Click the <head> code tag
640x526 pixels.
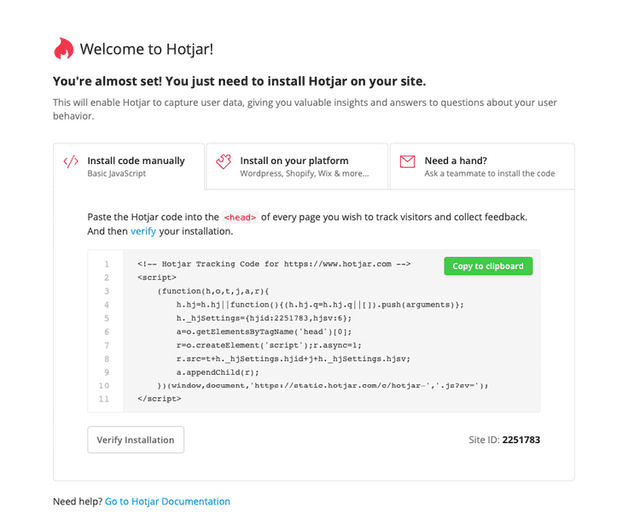[240, 217]
